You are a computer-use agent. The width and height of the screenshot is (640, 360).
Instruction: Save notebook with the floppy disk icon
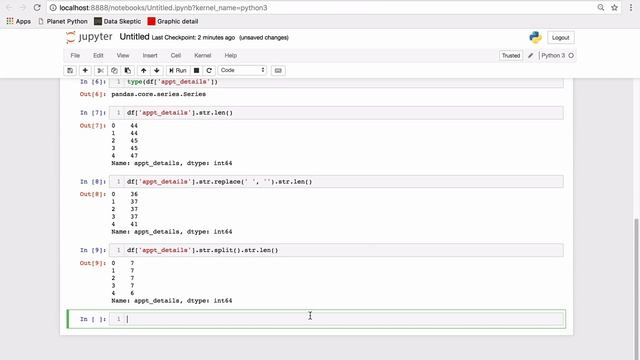point(70,71)
